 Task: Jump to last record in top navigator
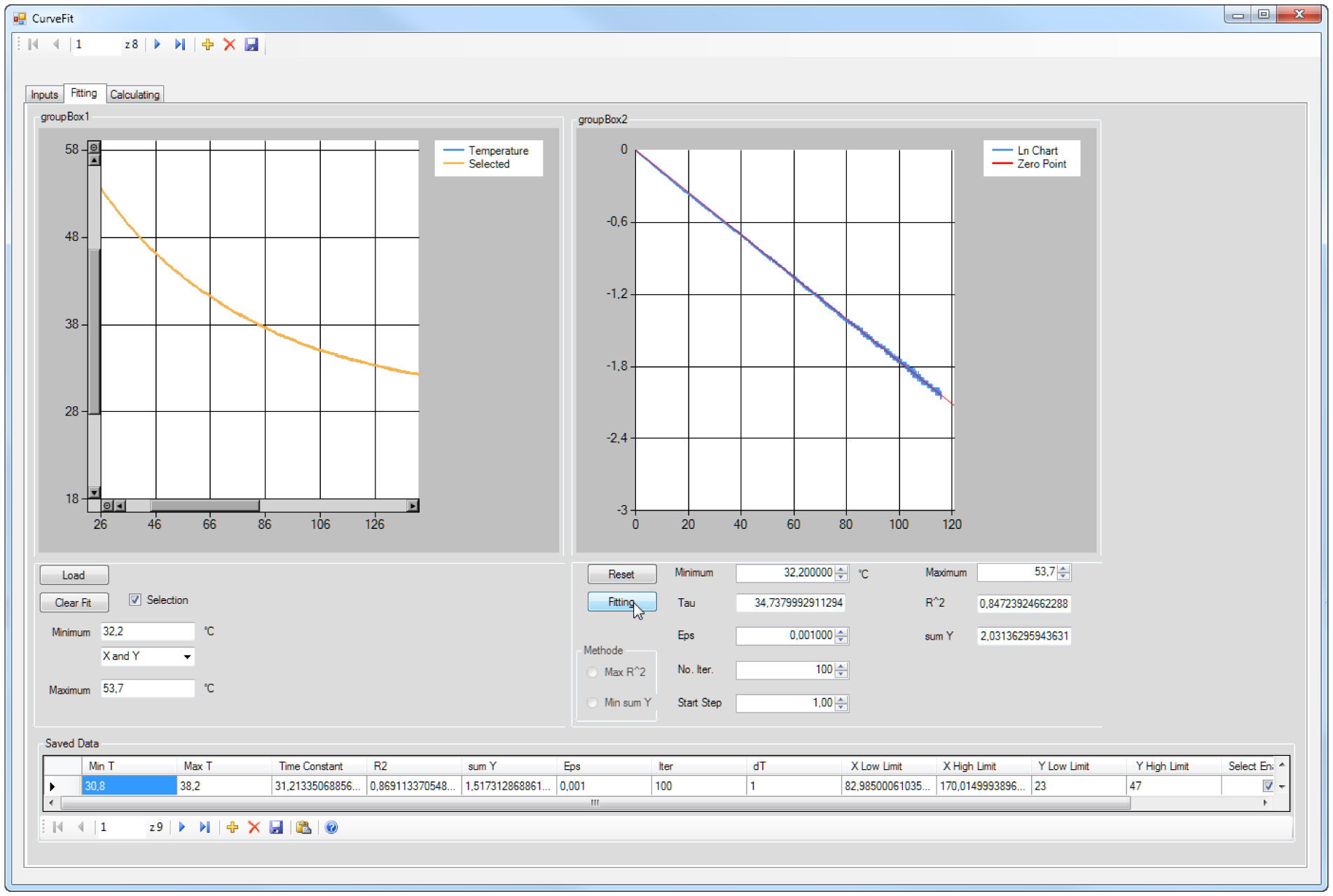click(180, 45)
